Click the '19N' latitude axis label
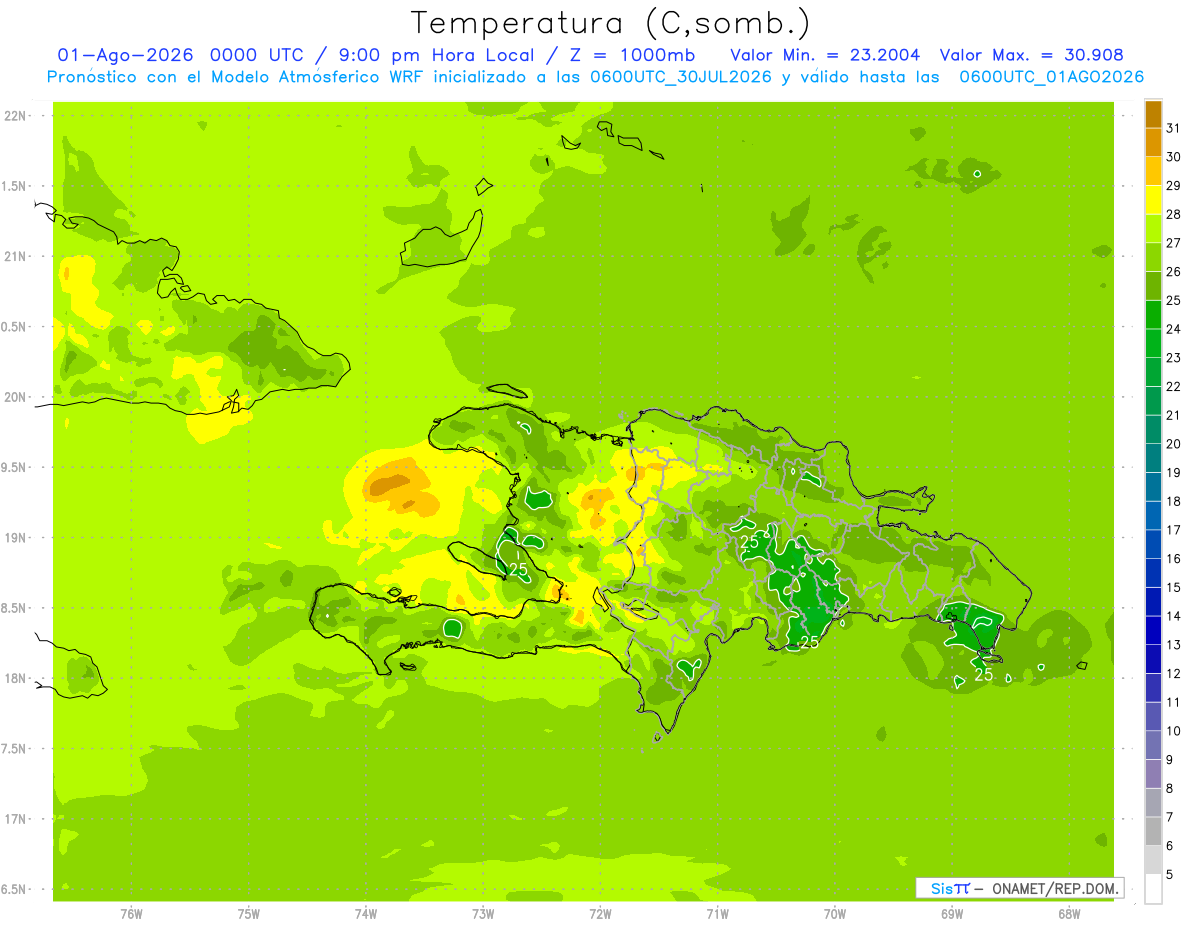The width and height of the screenshot is (1200, 927). pyautogui.click(x=15, y=538)
